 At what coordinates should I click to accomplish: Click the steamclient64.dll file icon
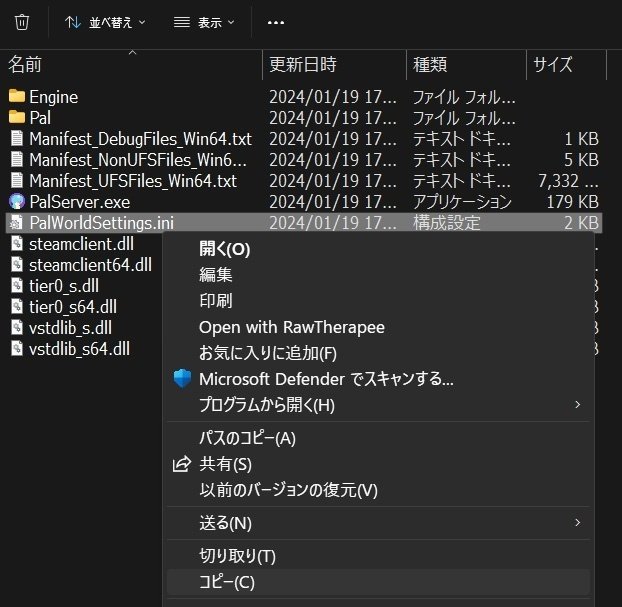[17, 265]
